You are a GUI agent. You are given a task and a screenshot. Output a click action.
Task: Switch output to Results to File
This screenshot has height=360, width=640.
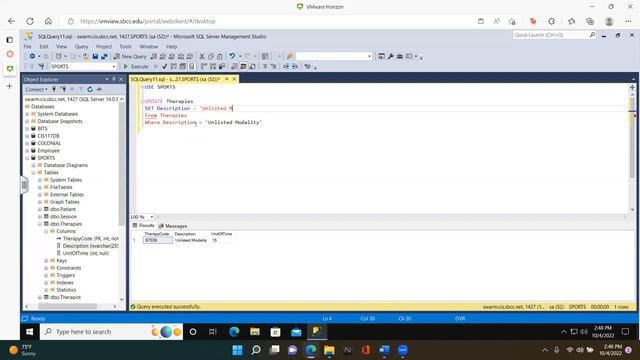[252, 67]
